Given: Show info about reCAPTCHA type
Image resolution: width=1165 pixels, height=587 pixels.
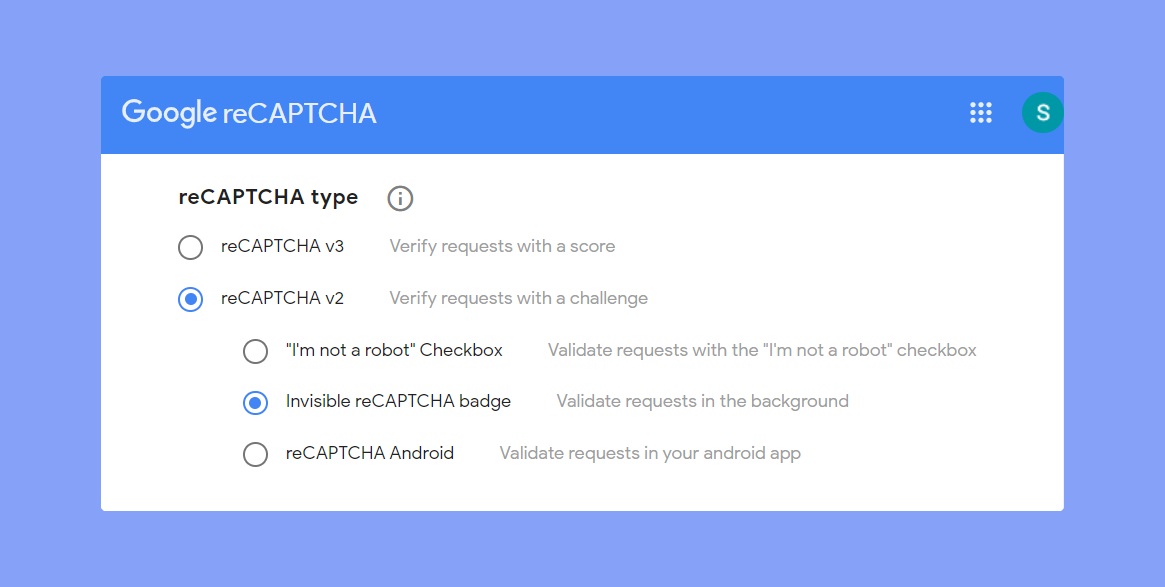Looking at the screenshot, I should [x=400, y=198].
